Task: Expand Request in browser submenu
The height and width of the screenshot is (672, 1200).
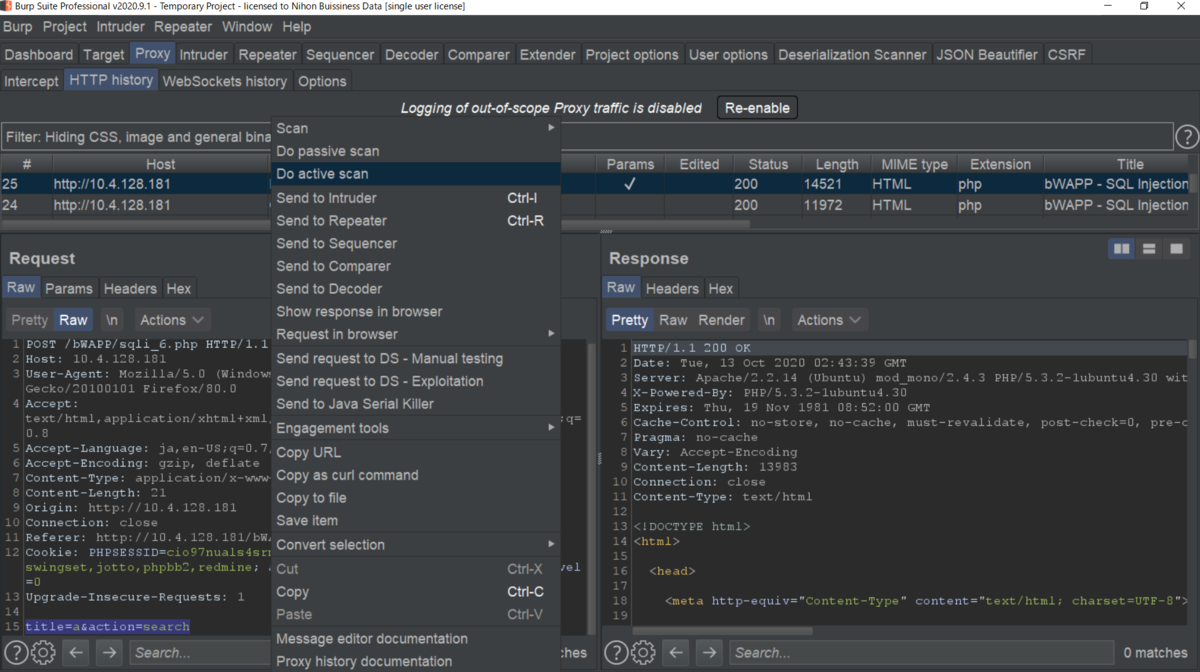Action: tap(415, 334)
